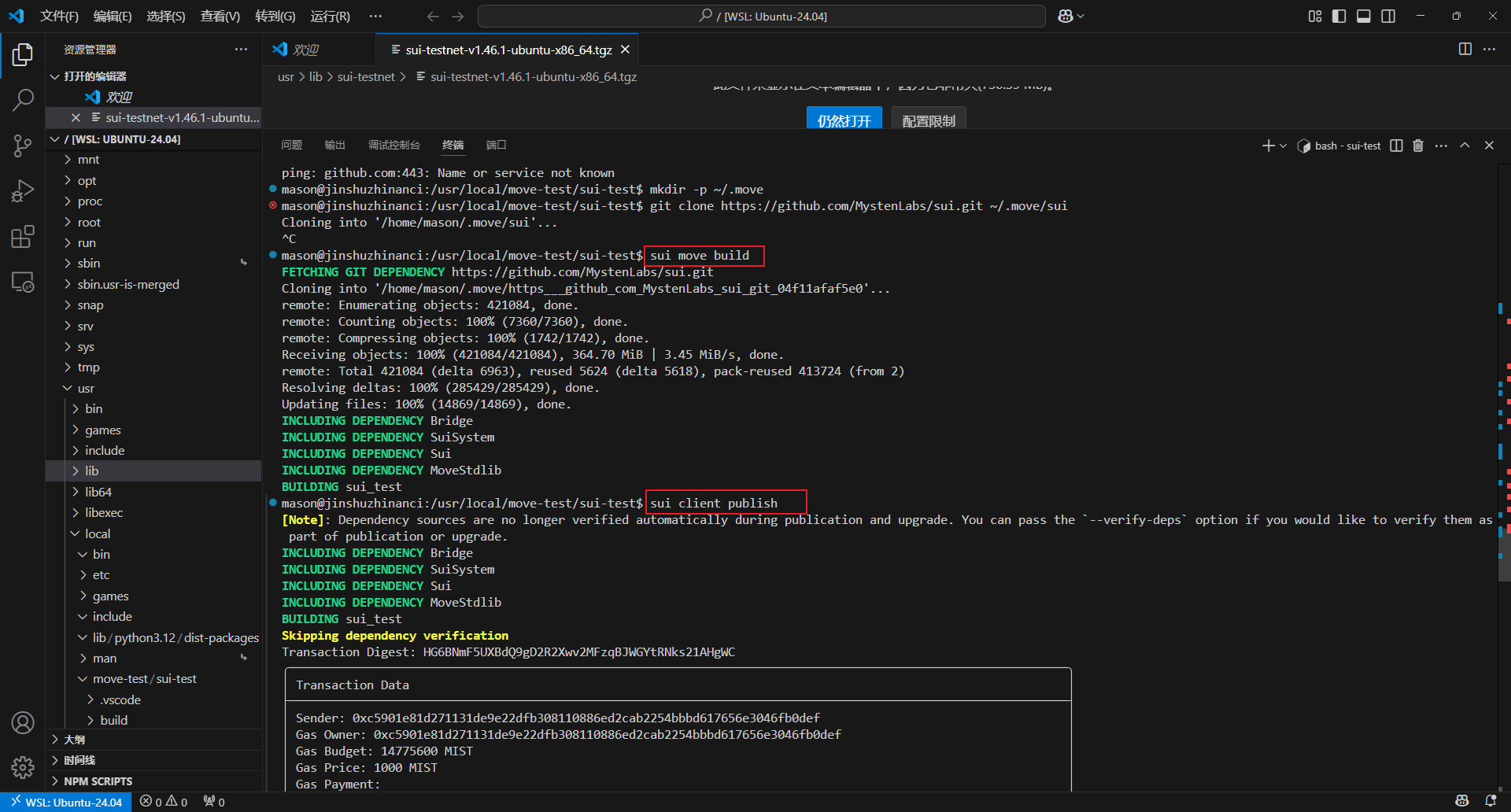
Task: Open Copilot status icon in status bar
Action: coord(1462,802)
